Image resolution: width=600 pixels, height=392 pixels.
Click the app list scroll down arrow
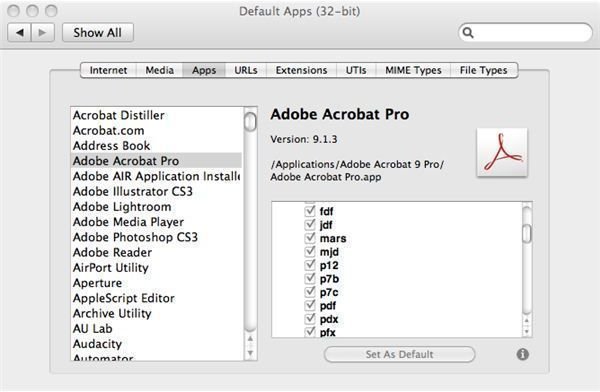(x=250, y=353)
